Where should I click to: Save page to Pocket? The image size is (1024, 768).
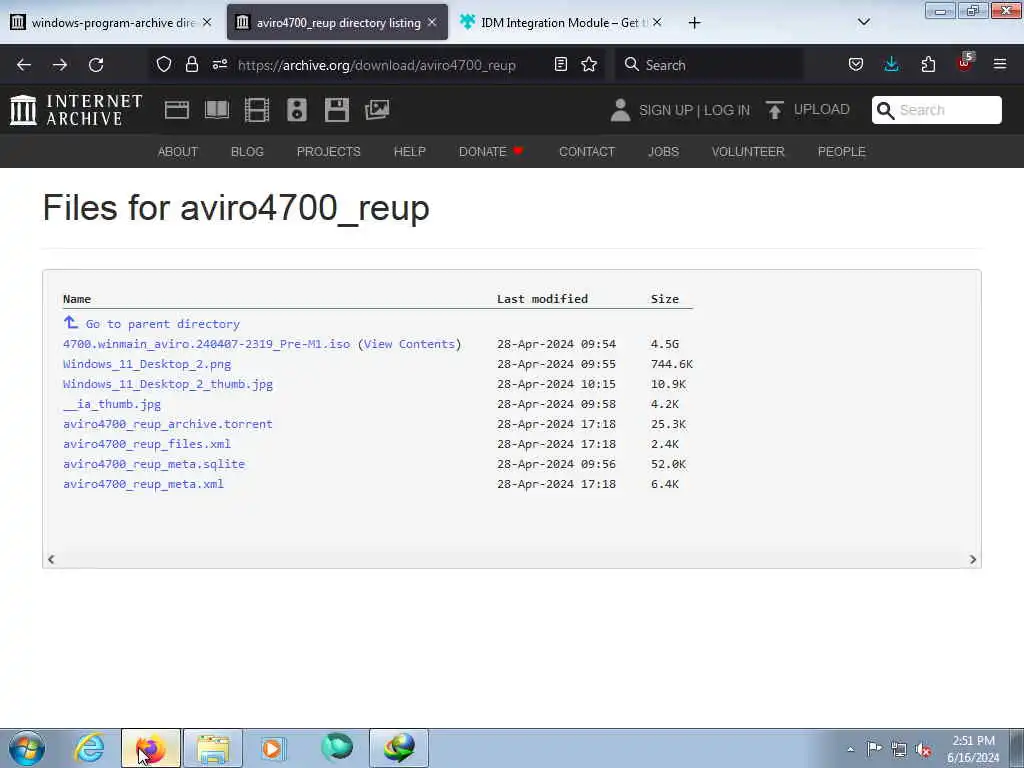click(856, 65)
